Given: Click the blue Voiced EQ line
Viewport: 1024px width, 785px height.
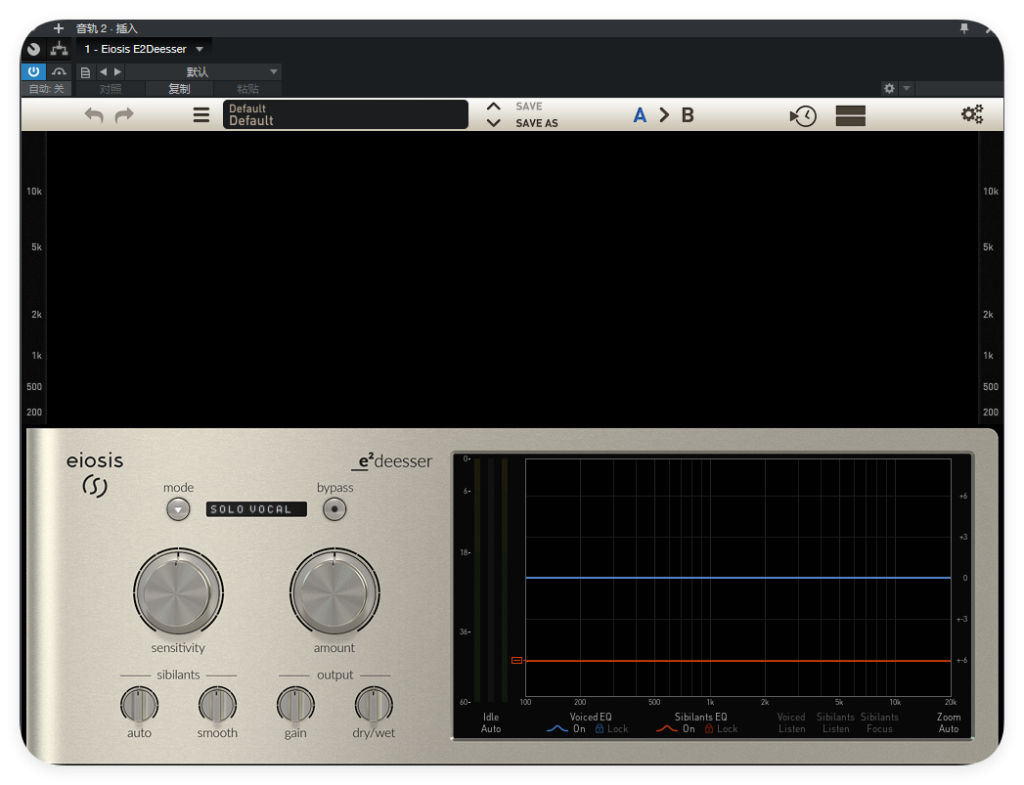Looking at the screenshot, I should (x=738, y=578).
